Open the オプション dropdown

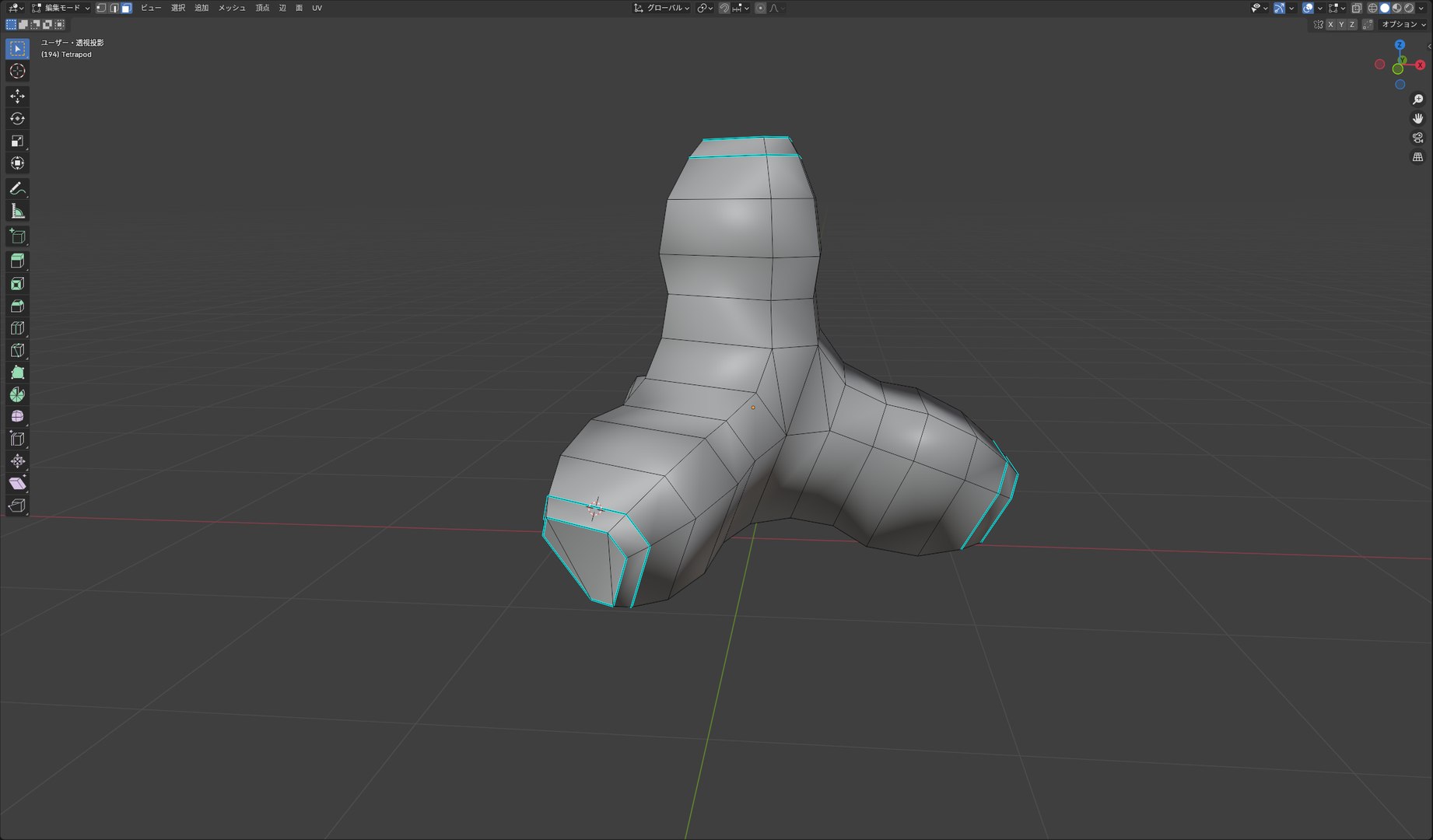point(1403,25)
